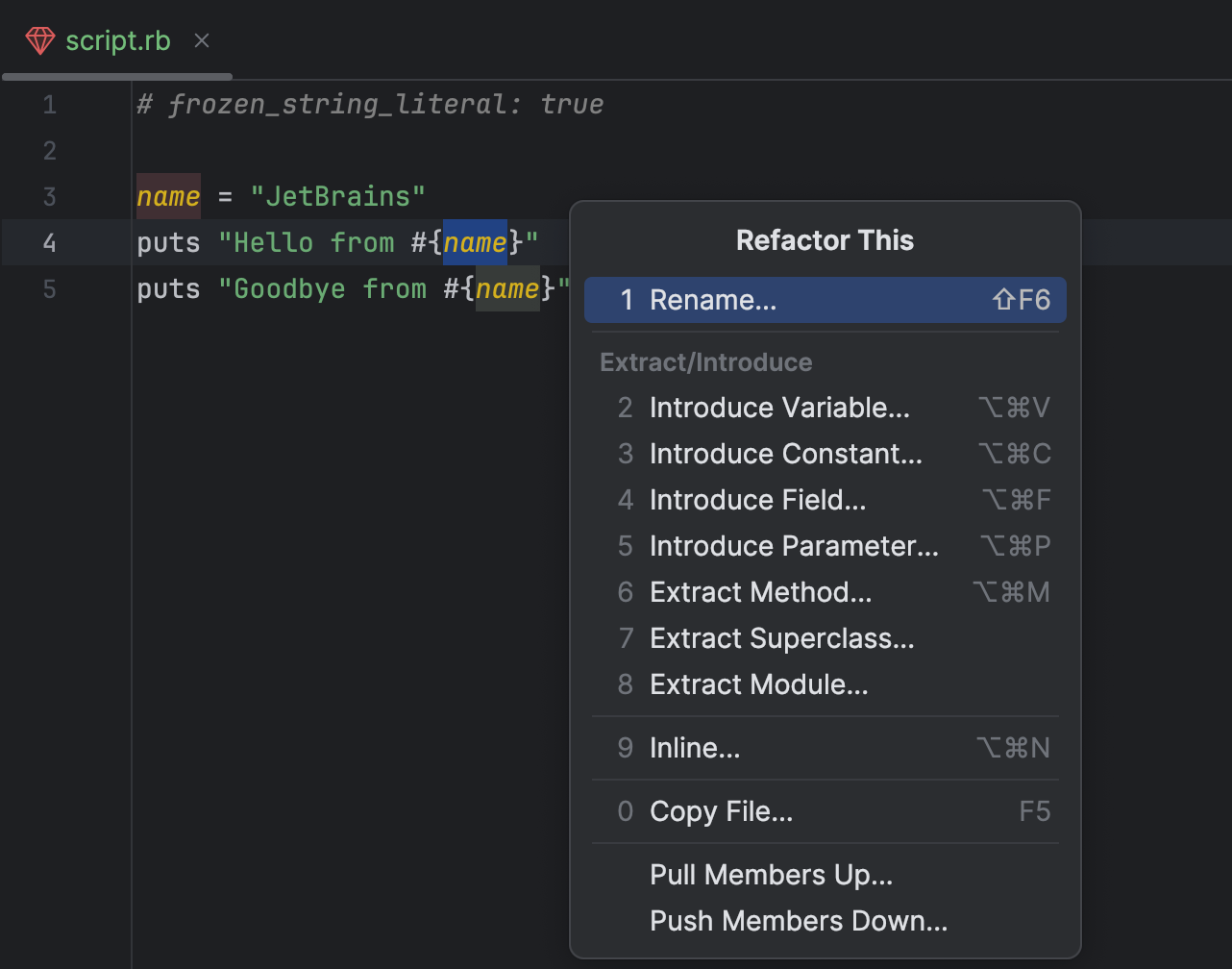Choose Extract Module refactoring
The image size is (1232, 969).
760,684
